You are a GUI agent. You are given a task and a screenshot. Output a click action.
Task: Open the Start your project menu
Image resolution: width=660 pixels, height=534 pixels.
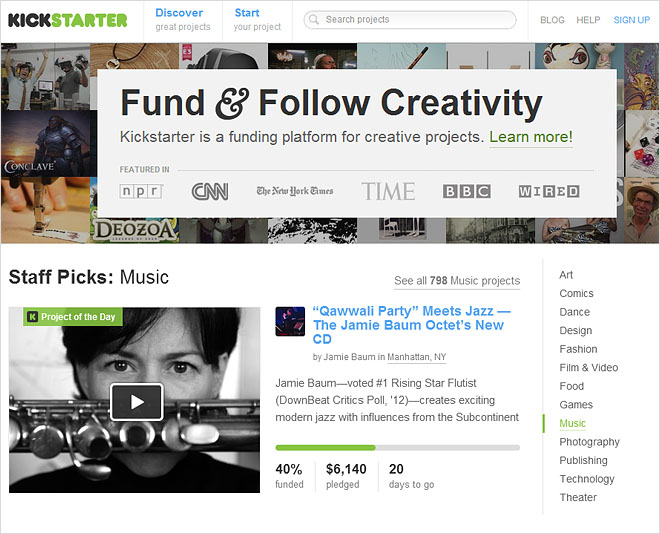click(257, 20)
